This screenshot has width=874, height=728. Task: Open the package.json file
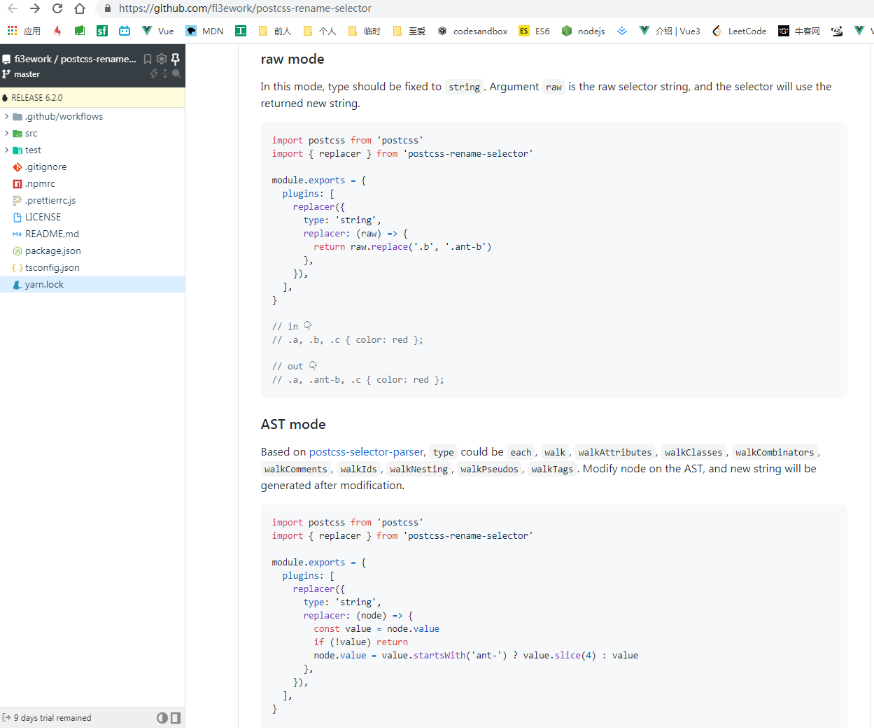[x=93, y=251]
